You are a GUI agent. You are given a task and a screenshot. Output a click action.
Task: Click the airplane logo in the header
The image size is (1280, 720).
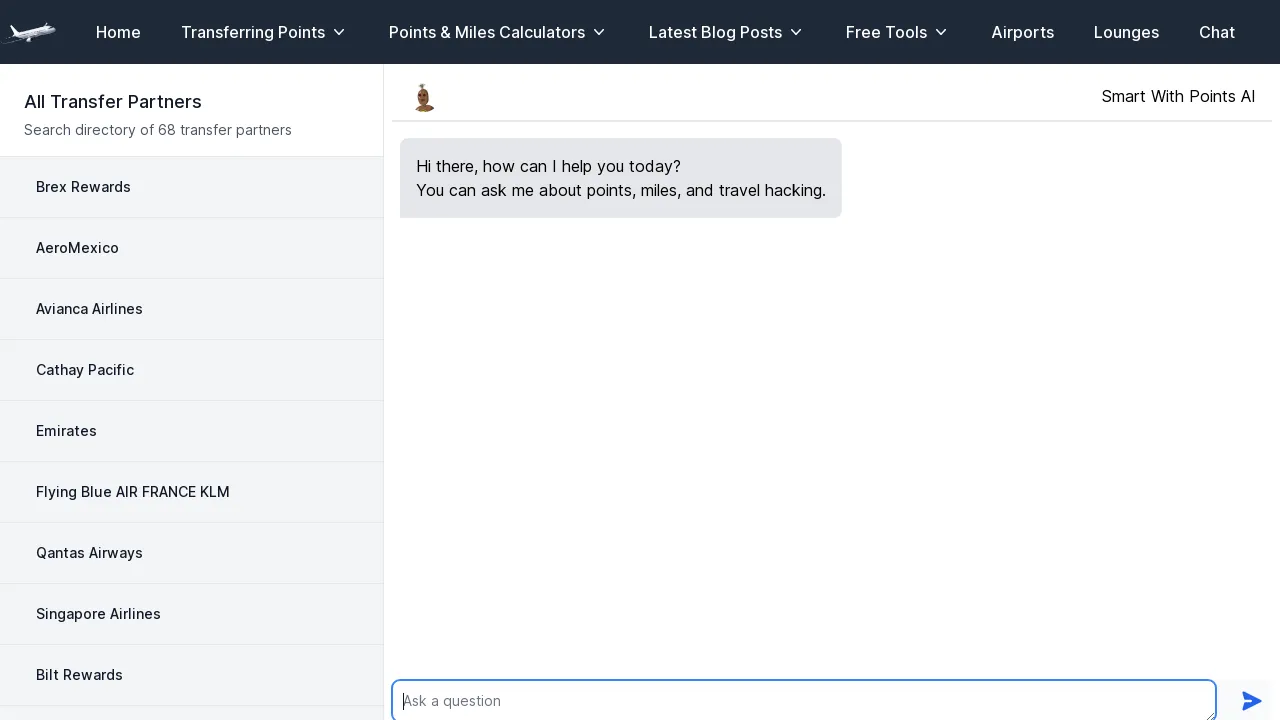[x=28, y=32]
